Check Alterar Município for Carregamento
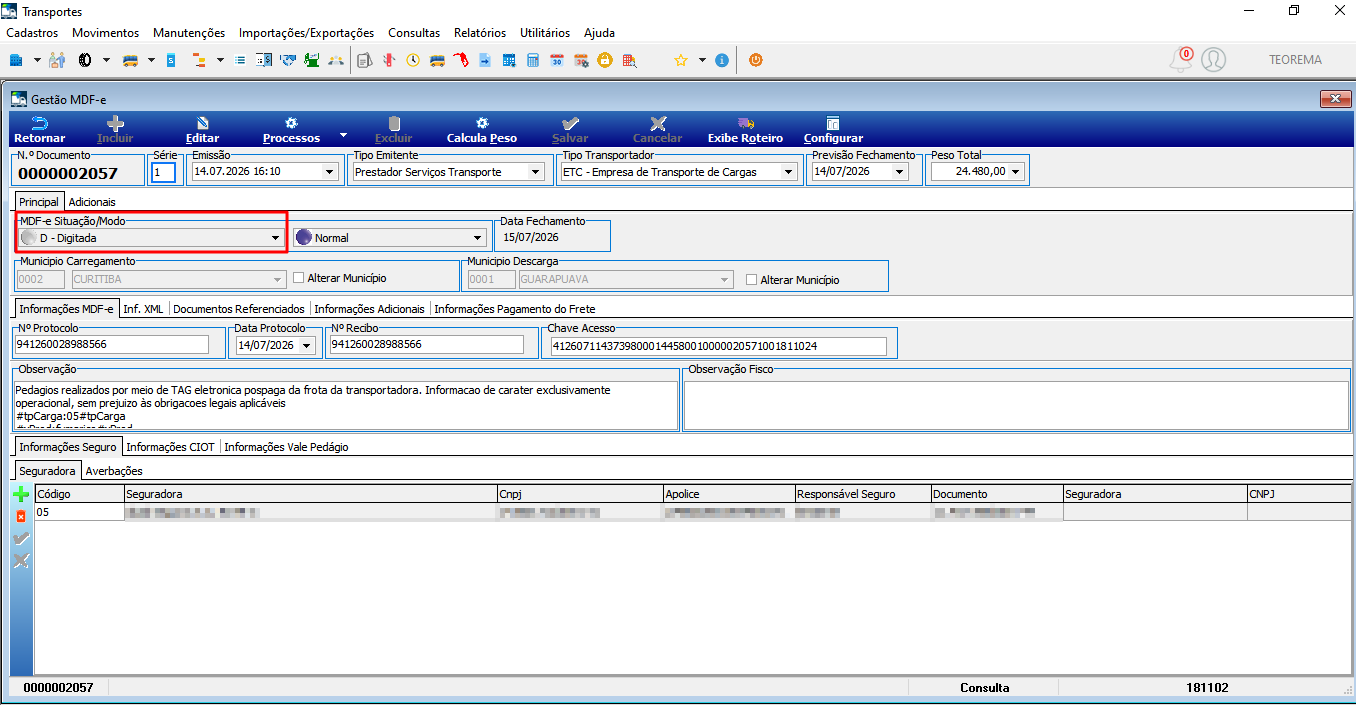This screenshot has height=705, width=1356. click(x=298, y=278)
